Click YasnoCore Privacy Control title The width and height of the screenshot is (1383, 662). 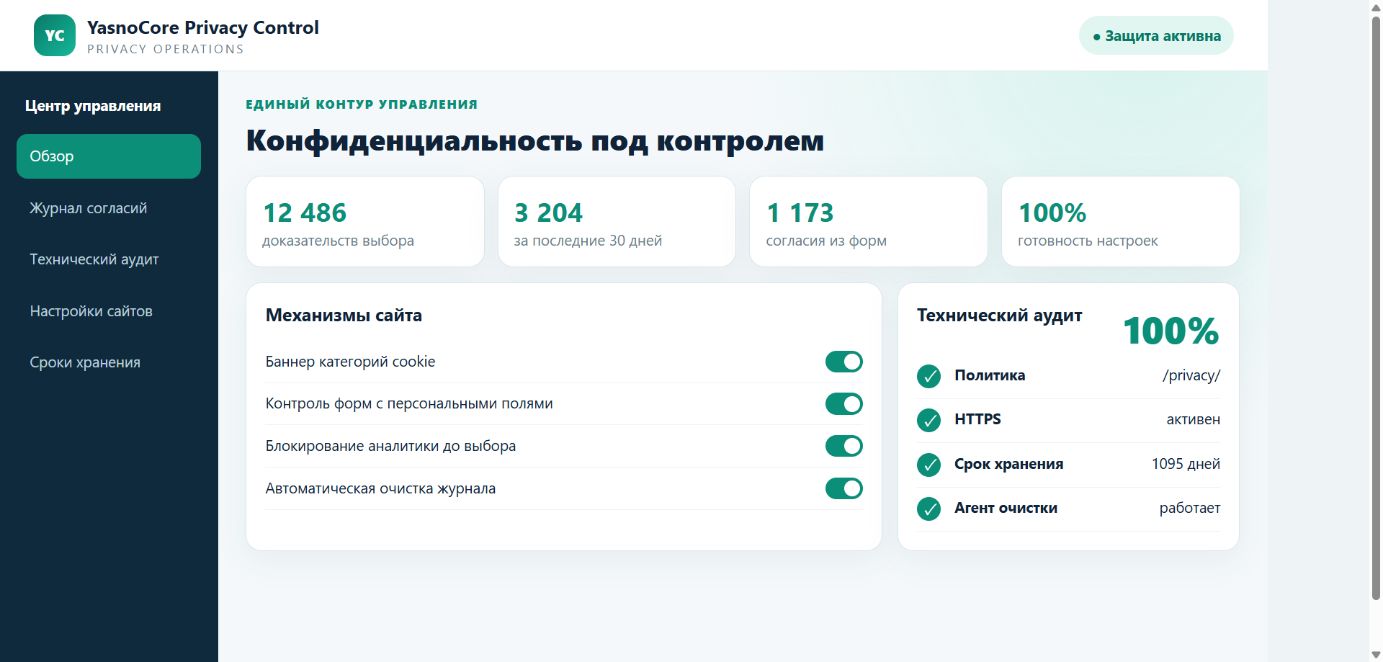pos(203,28)
